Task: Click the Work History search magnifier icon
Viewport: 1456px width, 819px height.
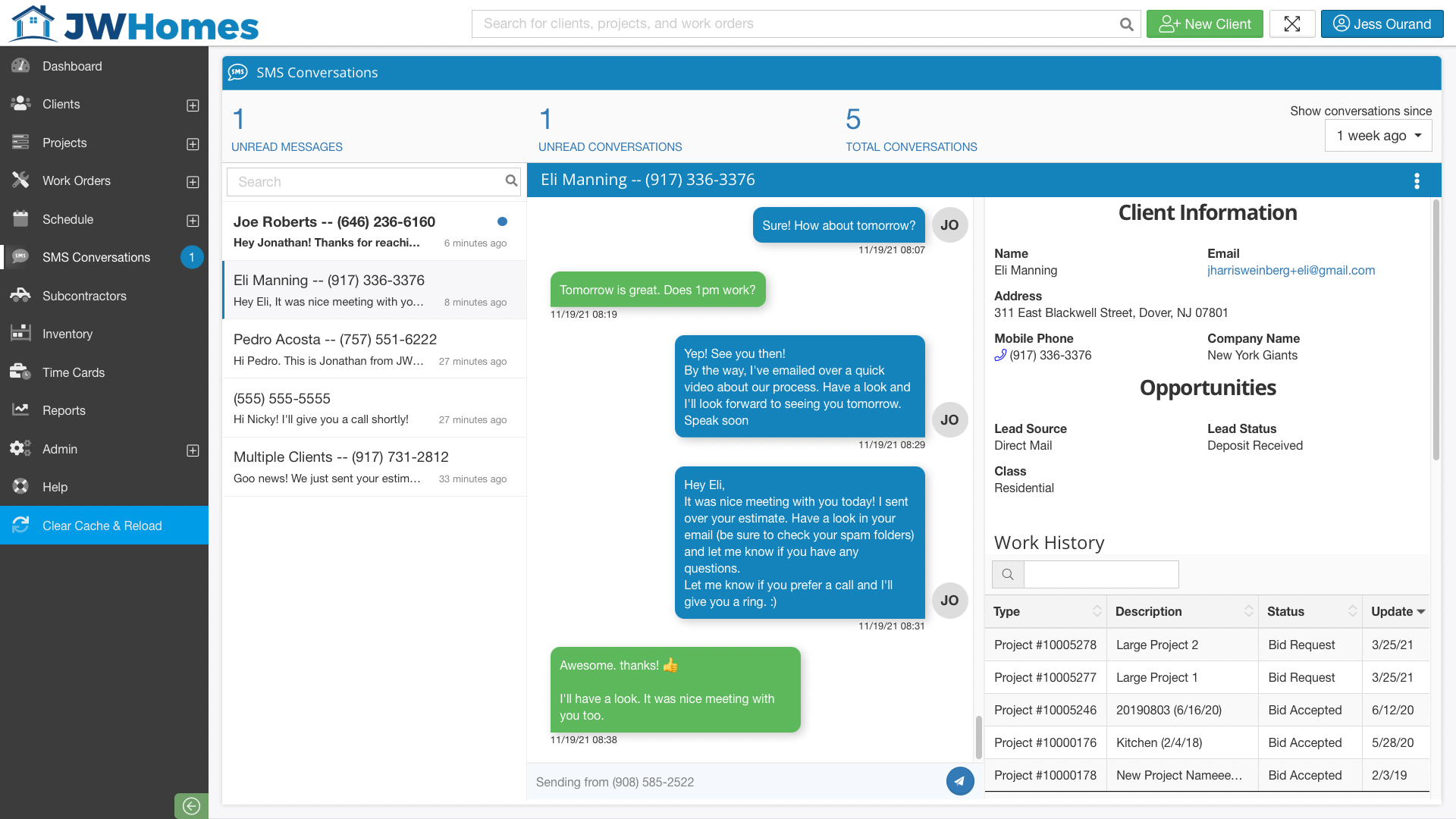Action: 1008,574
